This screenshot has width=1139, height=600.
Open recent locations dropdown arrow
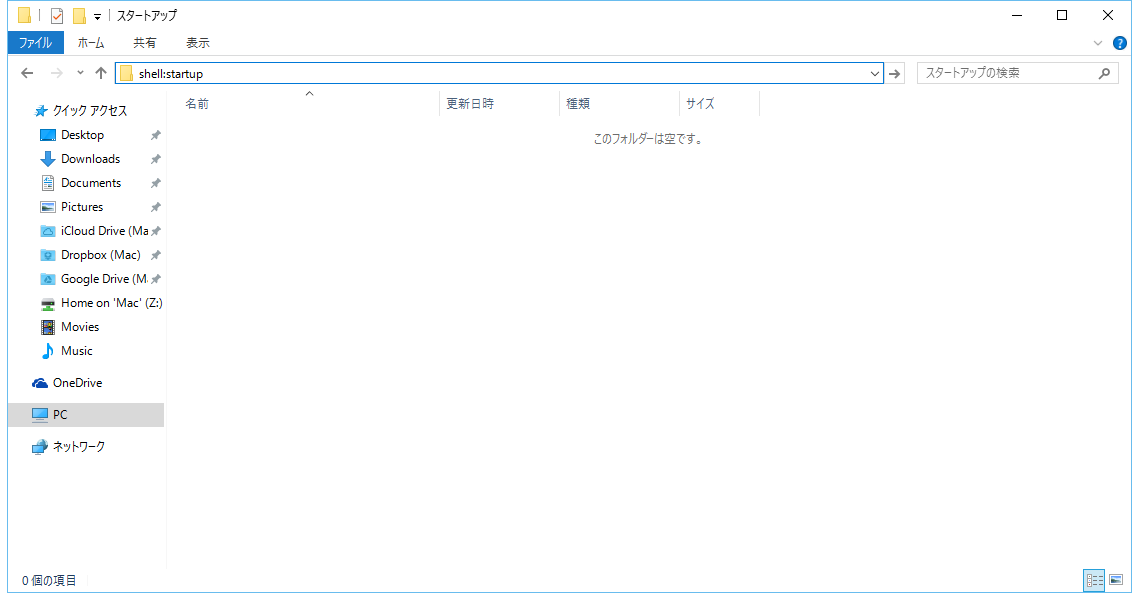coord(80,73)
